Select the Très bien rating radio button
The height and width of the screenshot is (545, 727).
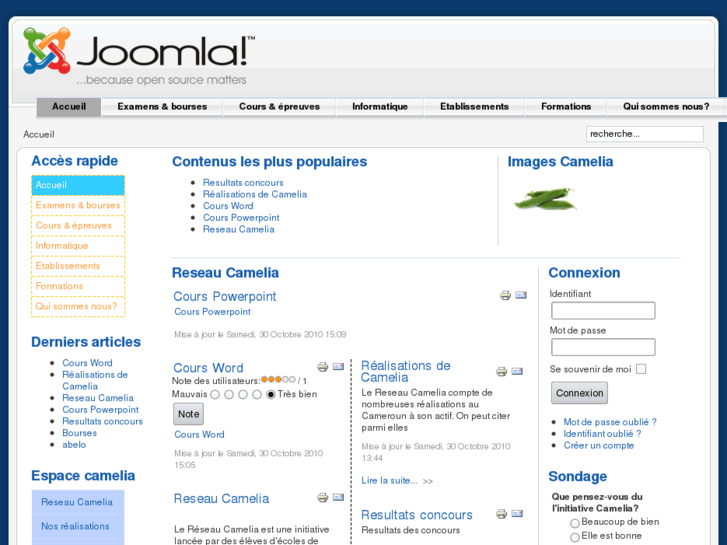tap(271, 395)
